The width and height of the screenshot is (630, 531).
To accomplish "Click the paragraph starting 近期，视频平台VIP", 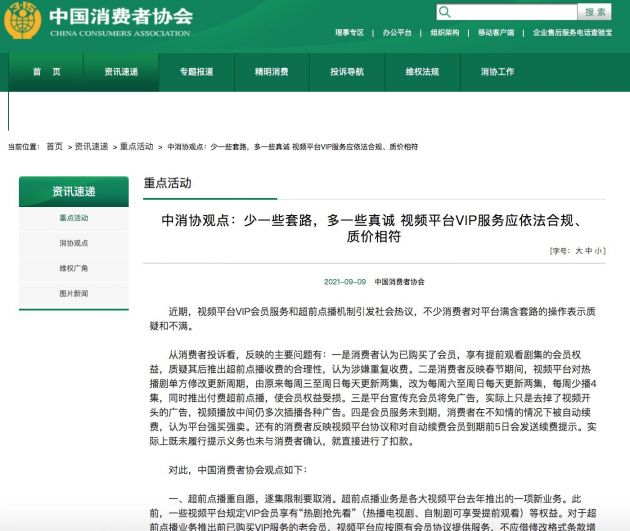I will click(372, 319).
